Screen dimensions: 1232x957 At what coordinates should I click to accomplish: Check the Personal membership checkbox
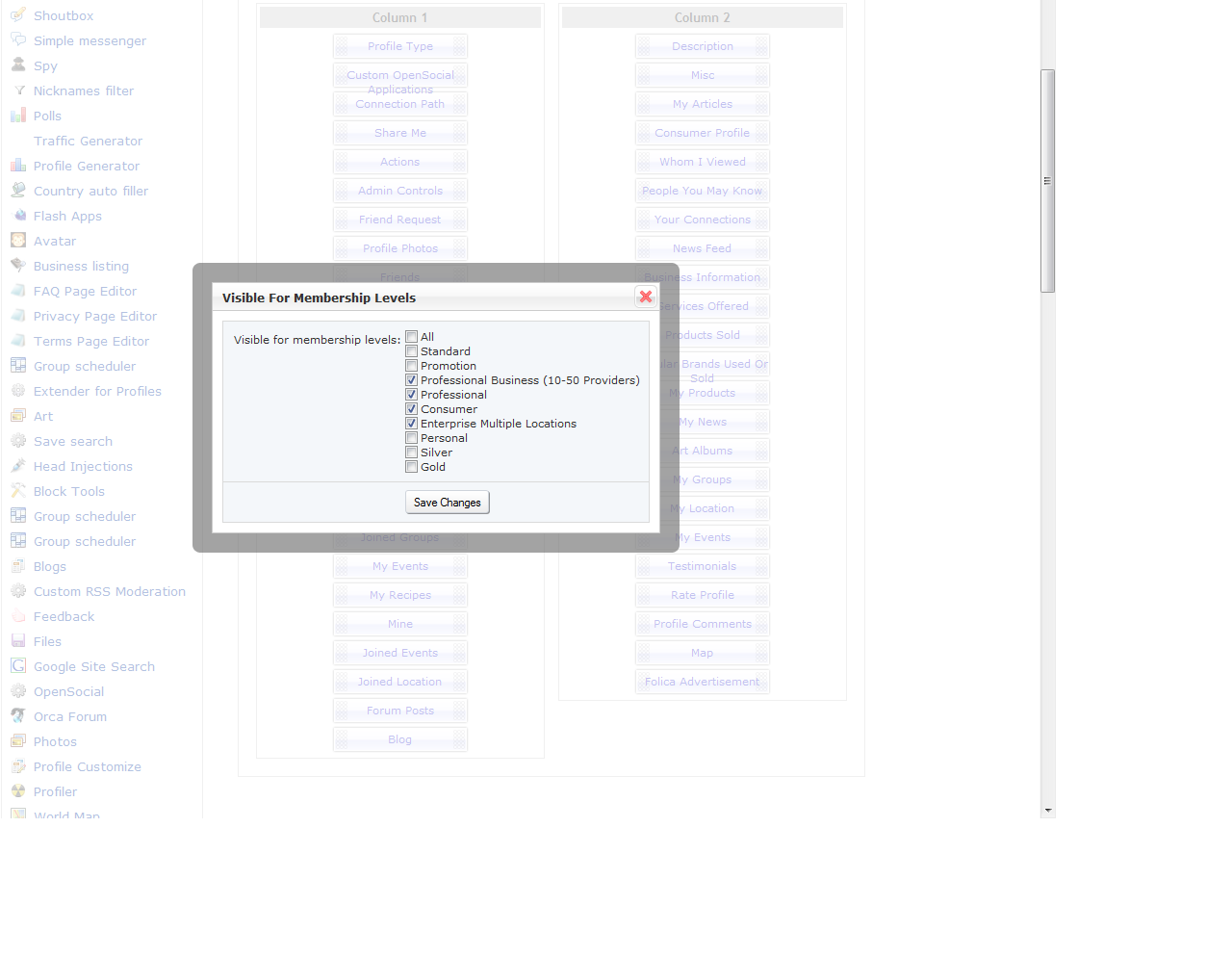click(412, 438)
